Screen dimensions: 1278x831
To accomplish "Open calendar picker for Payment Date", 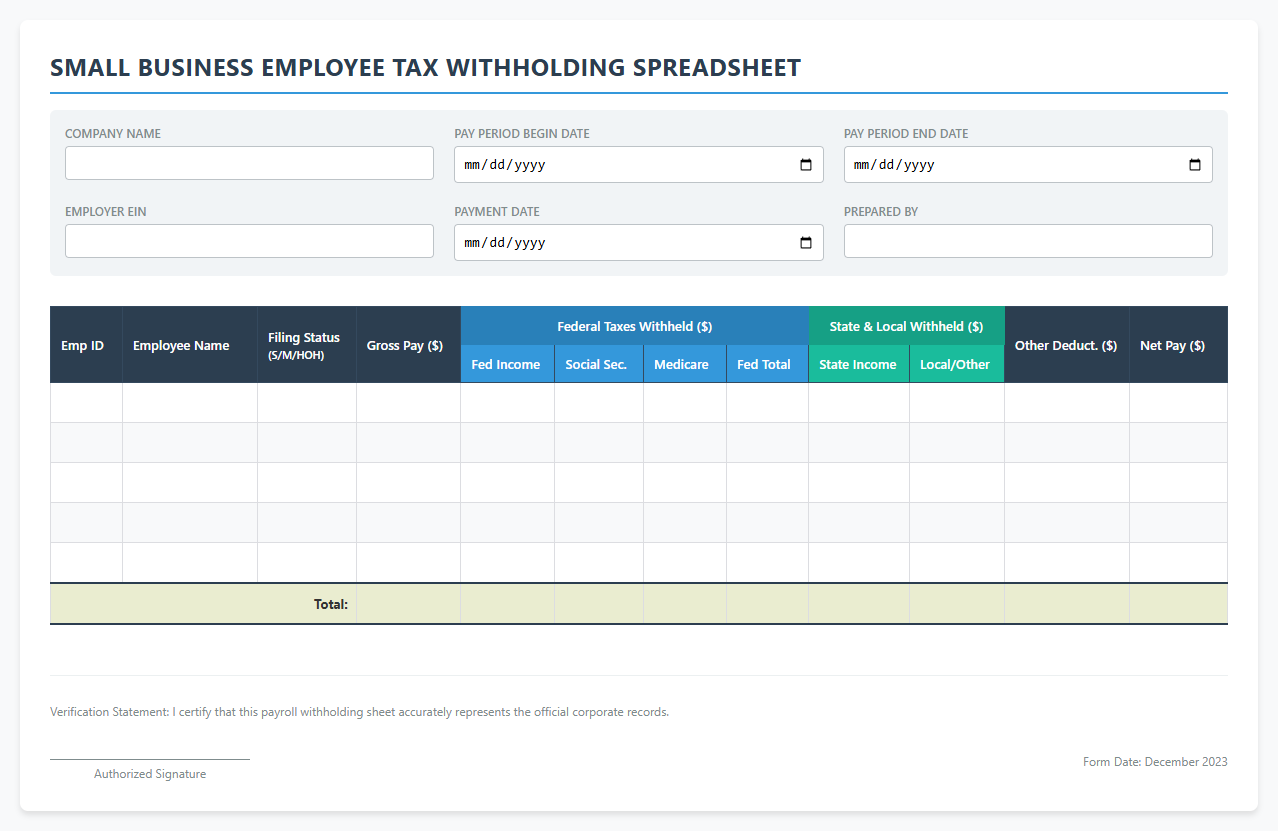I will 806,242.
